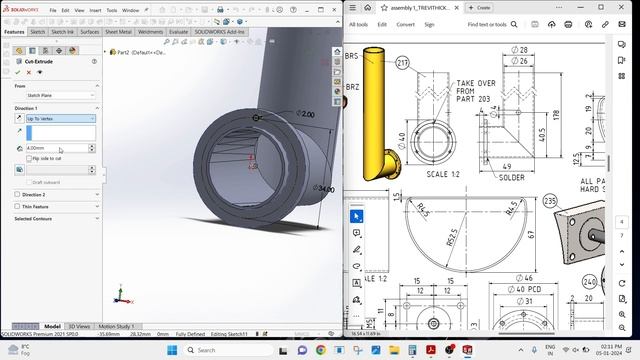Screen dimensions: 640x360
Task: Open Chrome from the taskbar
Action: tap(321, 350)
